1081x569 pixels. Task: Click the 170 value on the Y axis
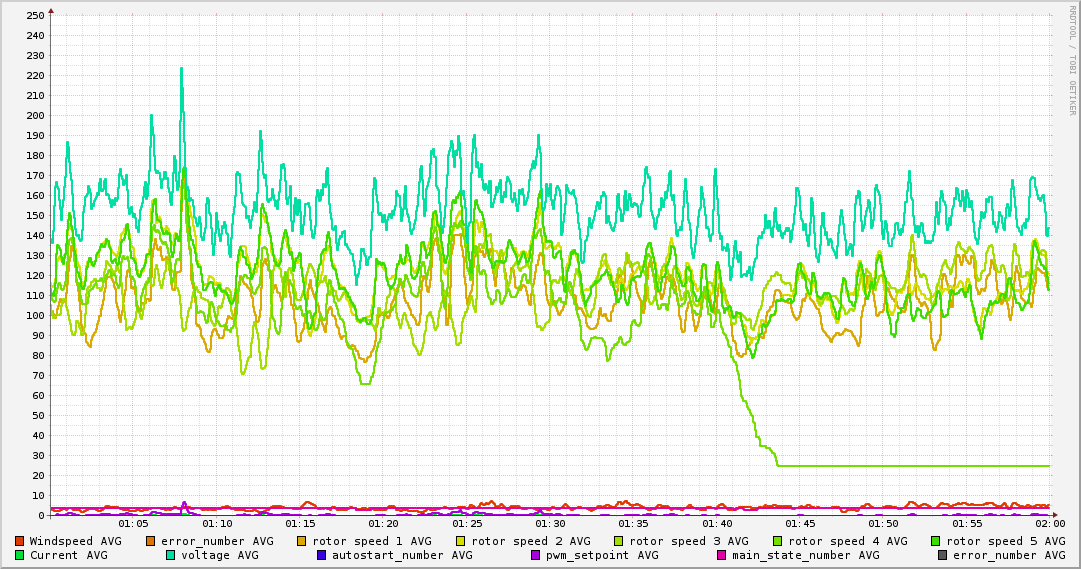pos(34,176)
